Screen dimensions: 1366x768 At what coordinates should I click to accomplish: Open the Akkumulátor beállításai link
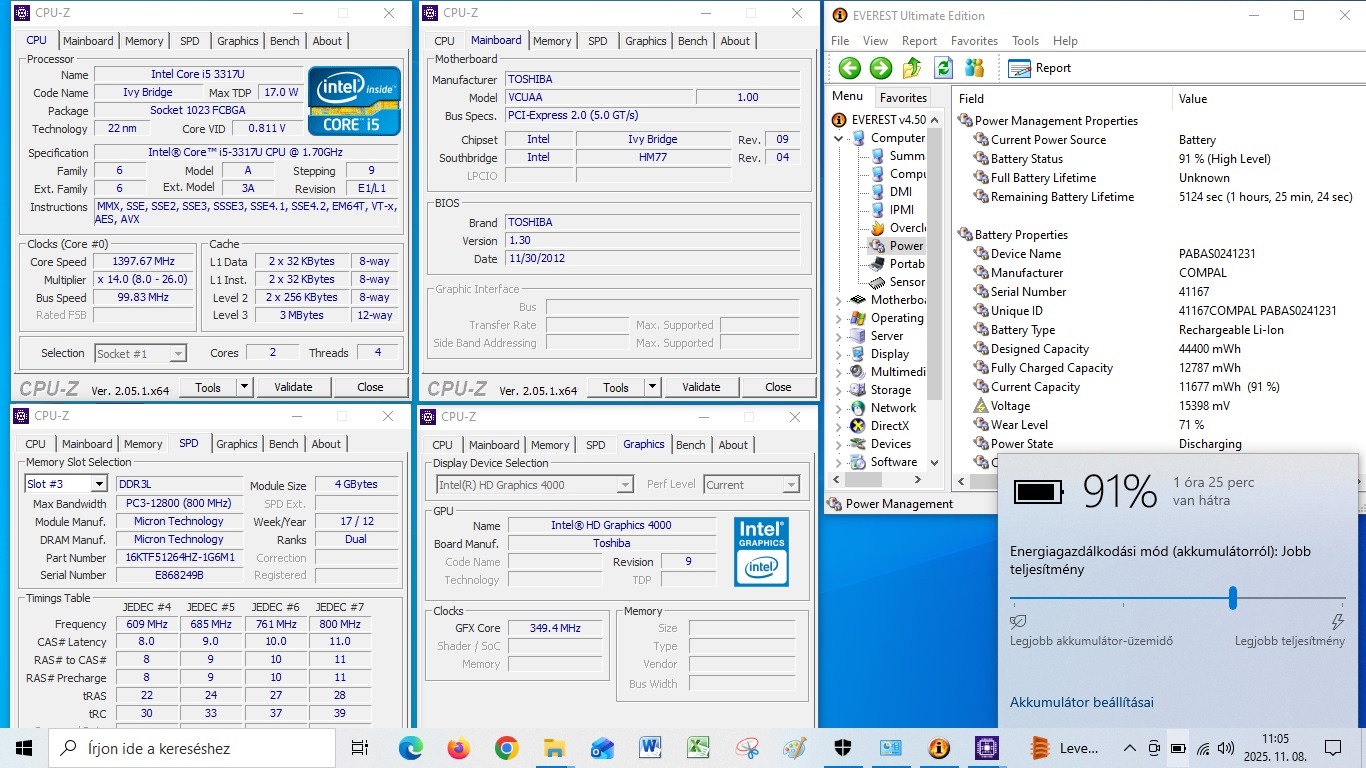pyautogui.click(x=1081, y=702)
